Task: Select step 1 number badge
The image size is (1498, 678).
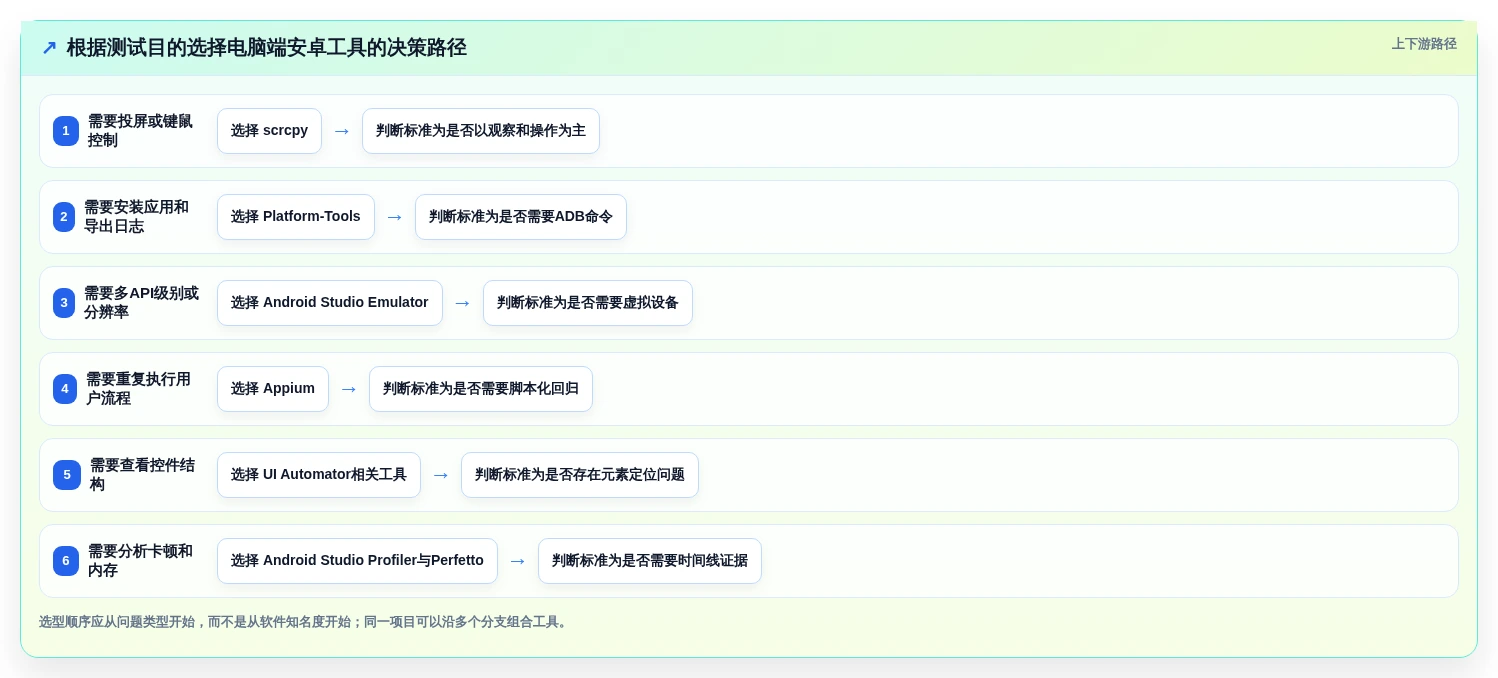Action: tap(66, 131)
